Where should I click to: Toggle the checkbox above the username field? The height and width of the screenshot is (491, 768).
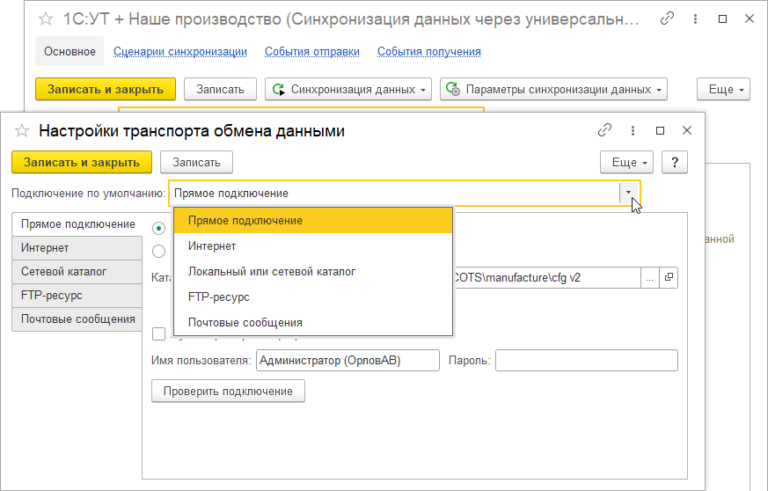[159, 334]
